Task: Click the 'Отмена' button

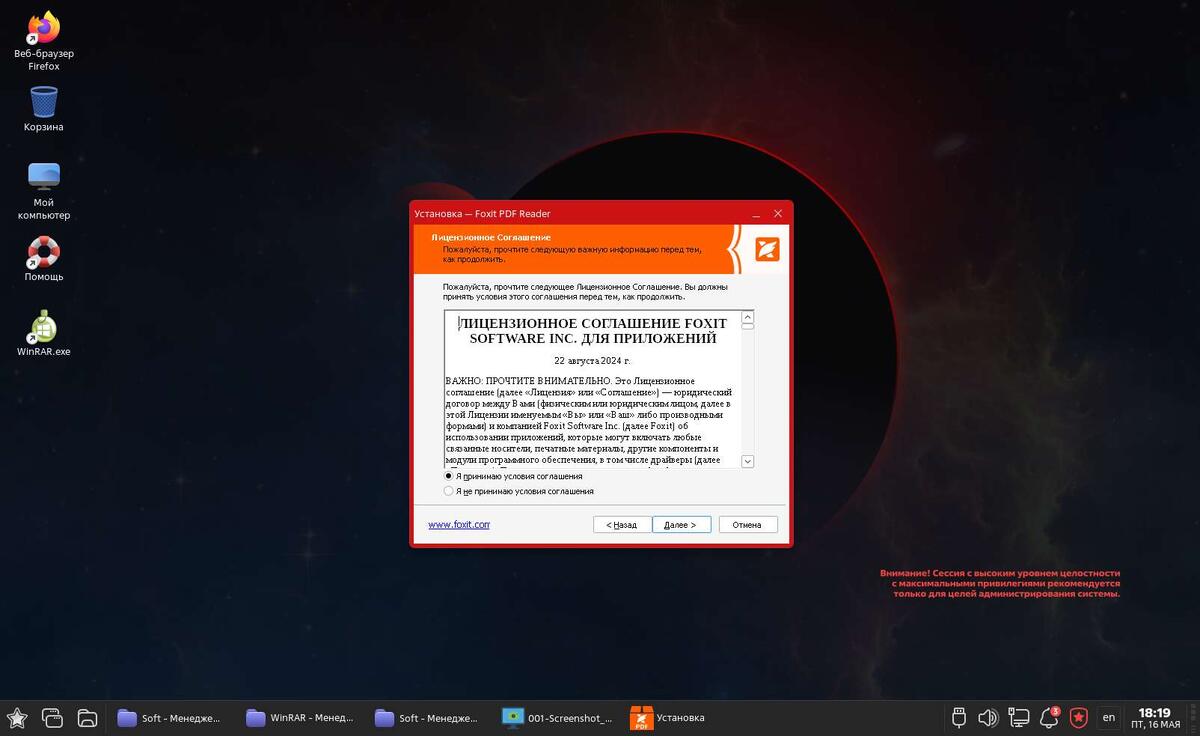Action: (747, 524)
